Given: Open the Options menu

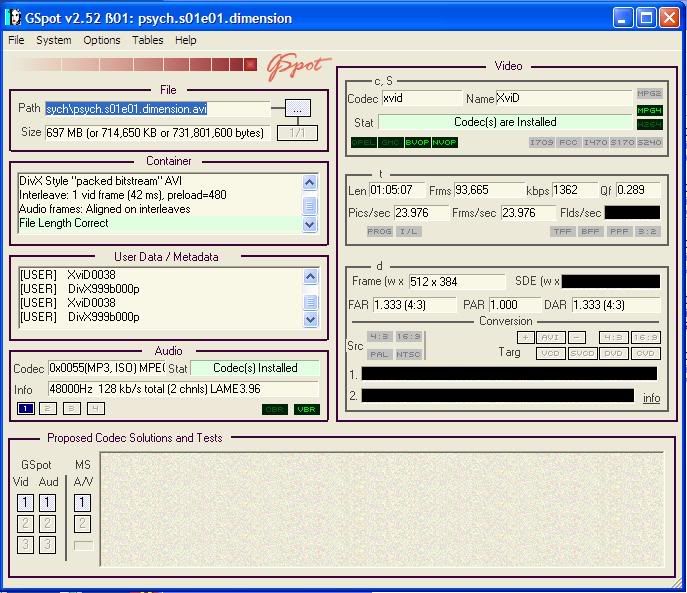Looking at the screenshot, I should [102, 40].
